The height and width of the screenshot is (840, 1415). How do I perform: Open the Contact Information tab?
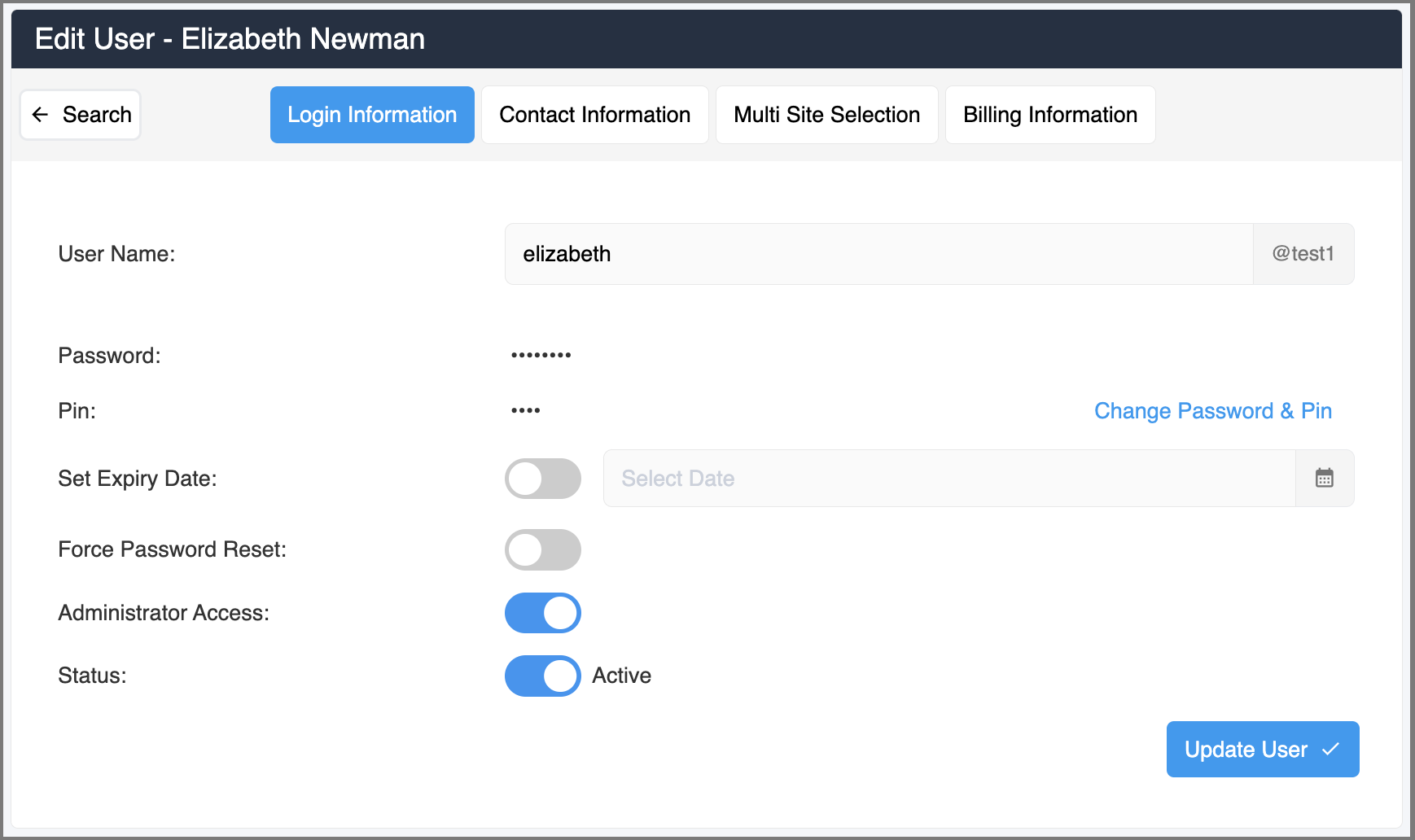[x=595, y=115]
